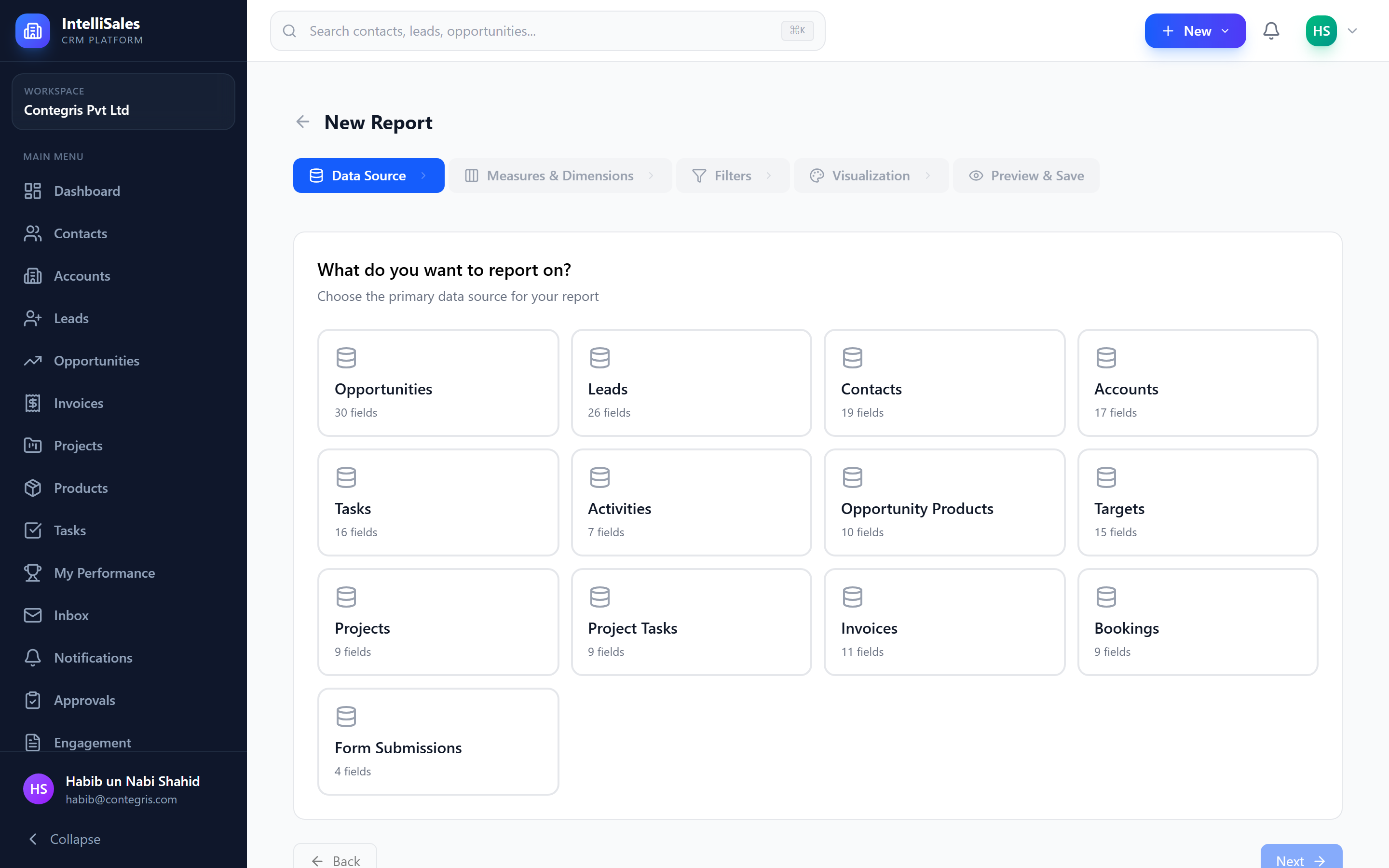Click the ⌘K shortcut badge in search
This screenshot has height=868, width=1389.
click(797, 30)
